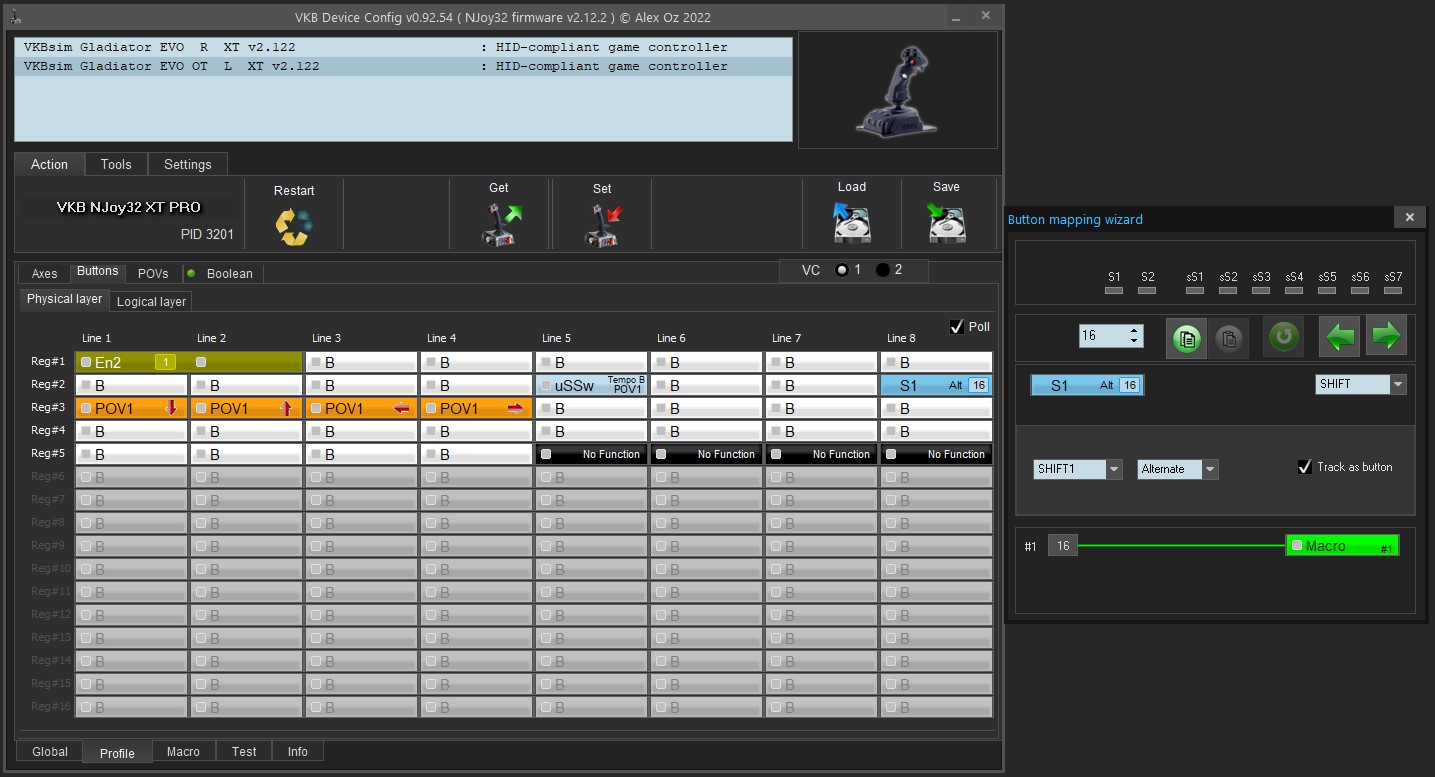The height and width of the screenshot is (777, 1435).
Task: Select Reg#5 Line 7 No Function cell
Action: click(822, 454)
